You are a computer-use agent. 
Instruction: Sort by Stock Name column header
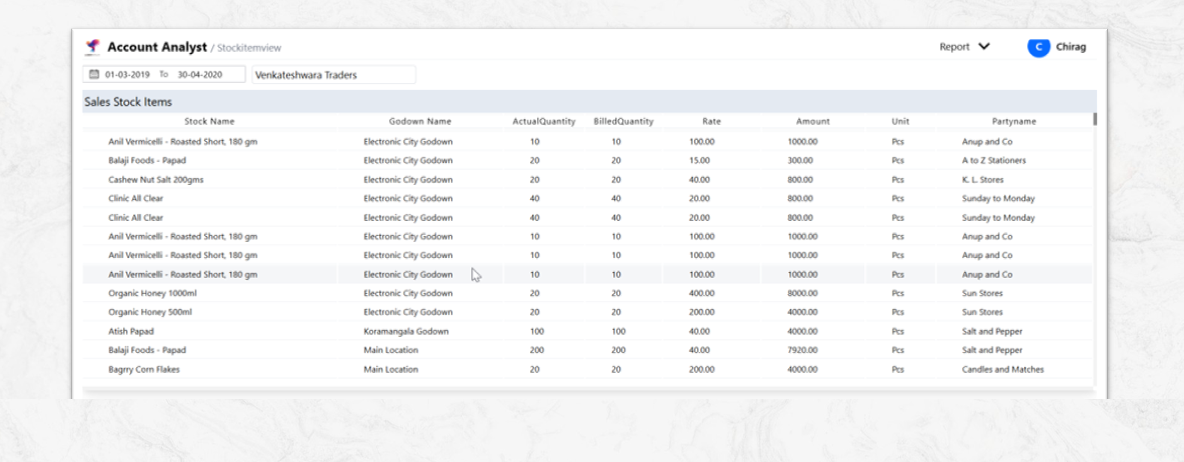pyautogui.click(x=209, y=122)
